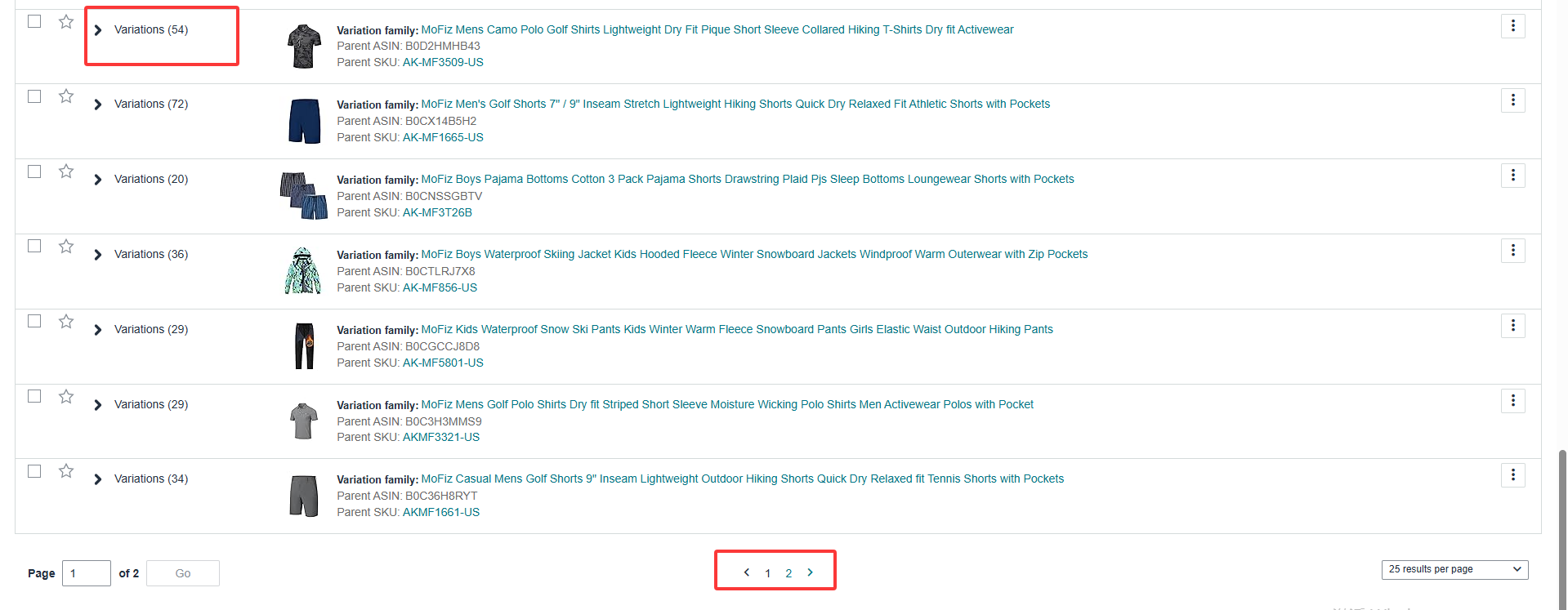Open MoFiz Boys Pajama Bottoms title link
Screen dimensions: 1568x610
[748, 179]
